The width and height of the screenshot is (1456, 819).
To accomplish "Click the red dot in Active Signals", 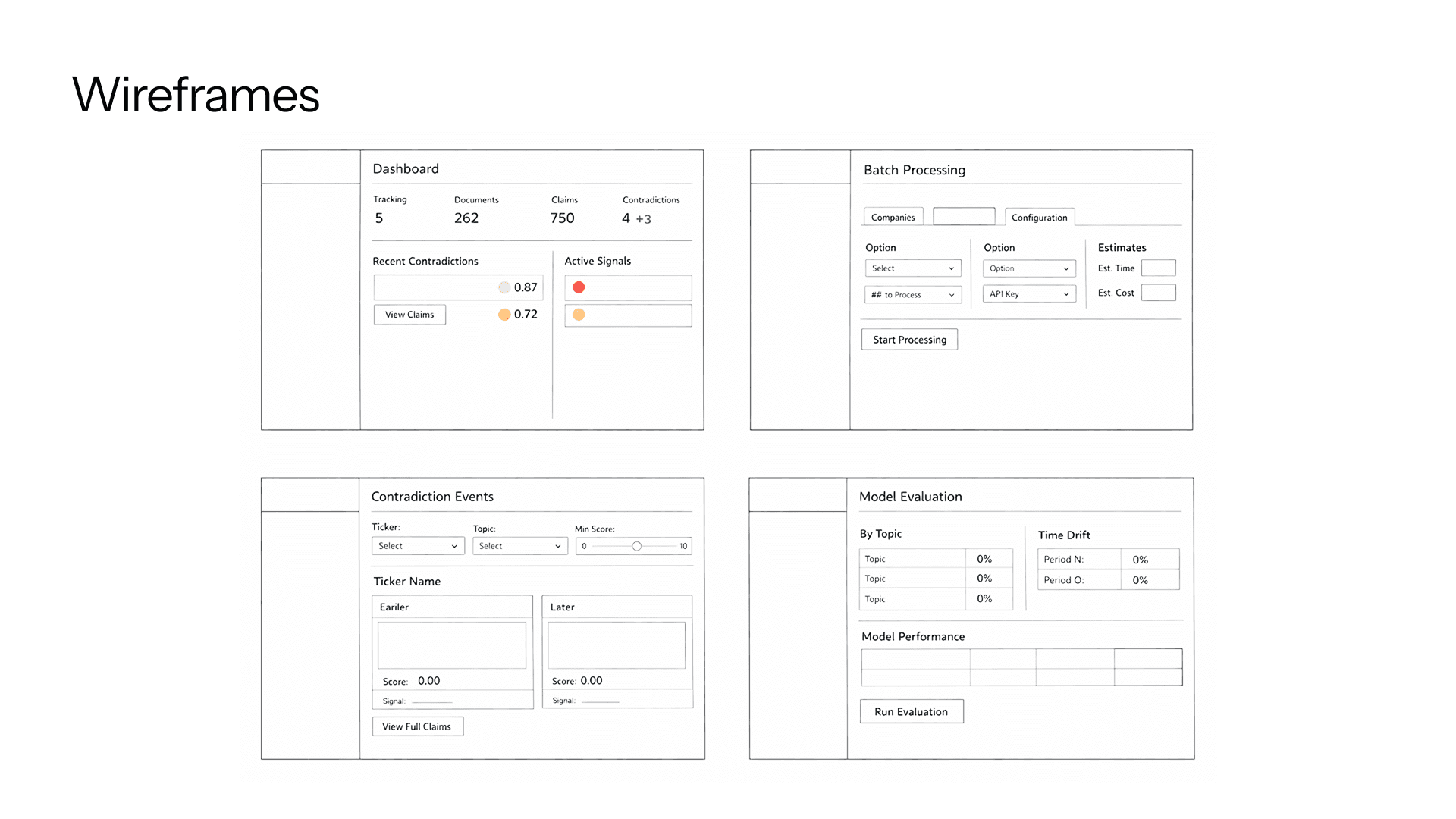I will (x=579, y=287).
